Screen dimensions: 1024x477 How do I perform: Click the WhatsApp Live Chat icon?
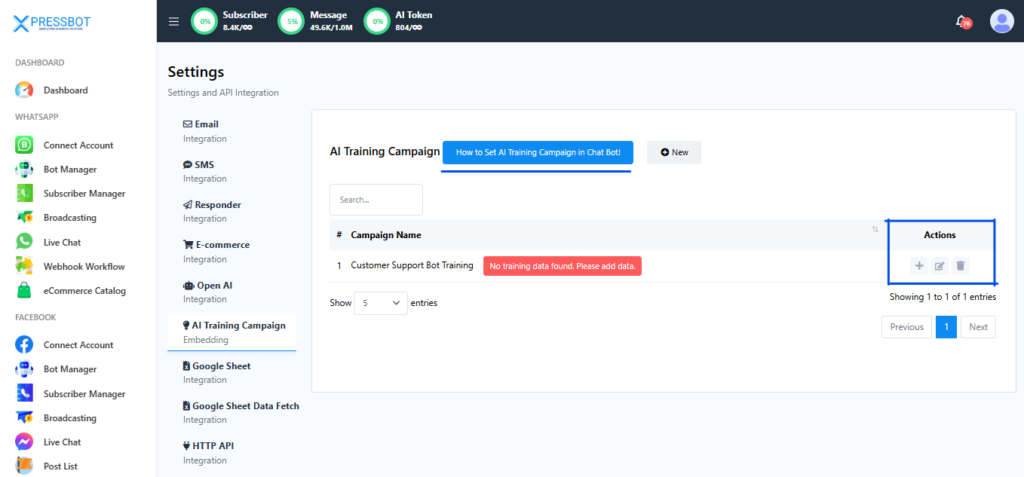[24, 242]
